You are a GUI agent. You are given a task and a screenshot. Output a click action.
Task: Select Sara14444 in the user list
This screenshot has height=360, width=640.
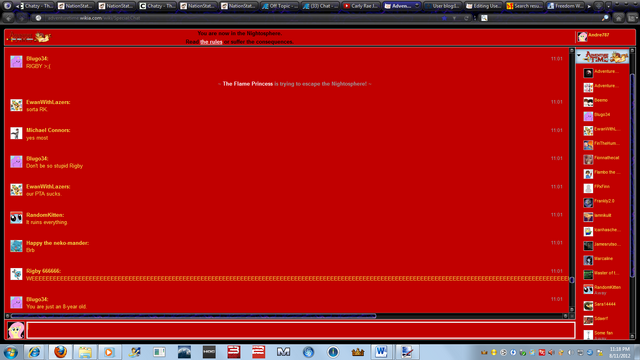pos(602,306)
